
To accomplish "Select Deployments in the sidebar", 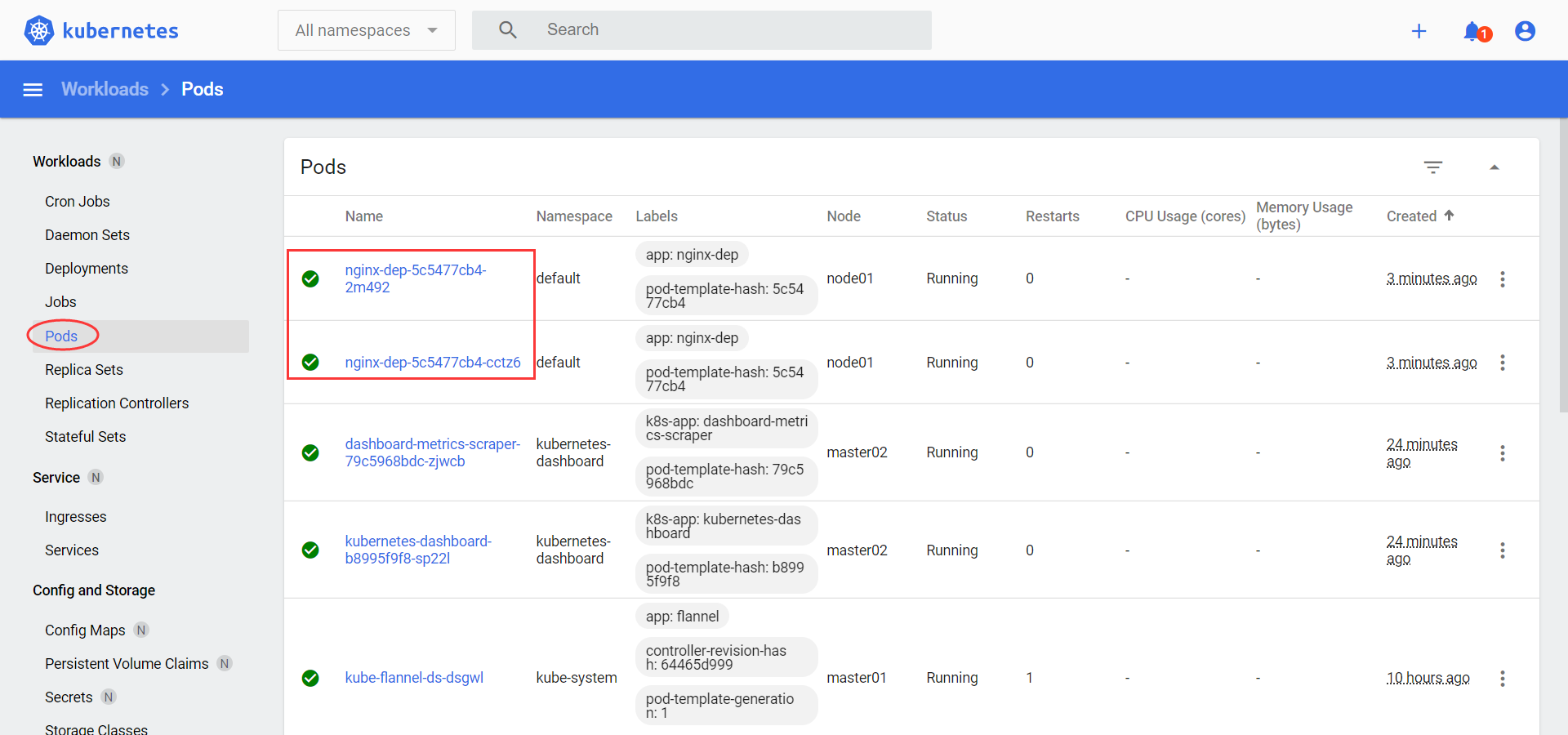I will pos(87,269).
